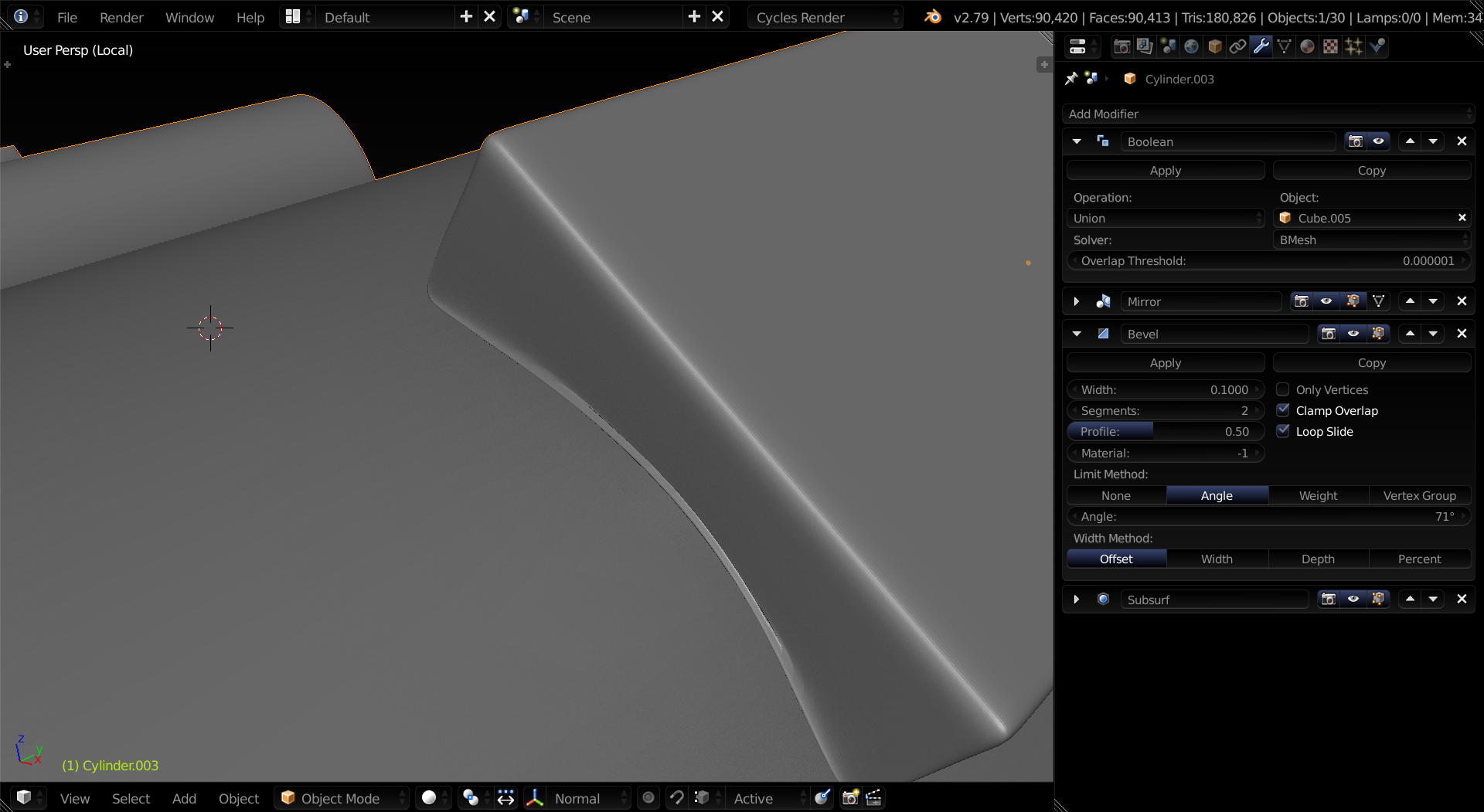This screenshot has height=812, width=1484.
Task: Apply the Bevel modifier
Action: click(1166, 363)
